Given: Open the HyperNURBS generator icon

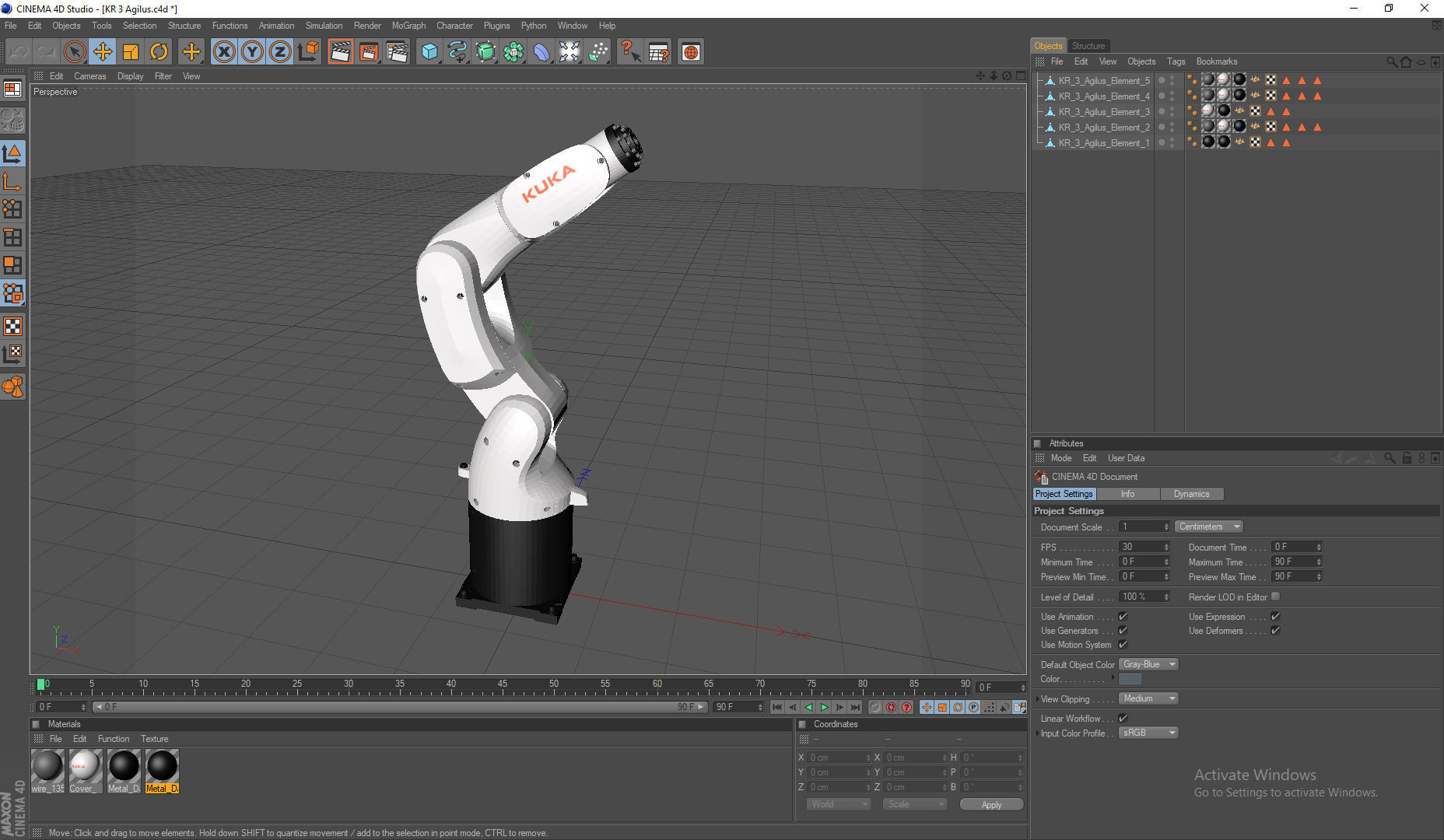Looking at the screenshot, I should pyautogui.click(x=485, y=52).
